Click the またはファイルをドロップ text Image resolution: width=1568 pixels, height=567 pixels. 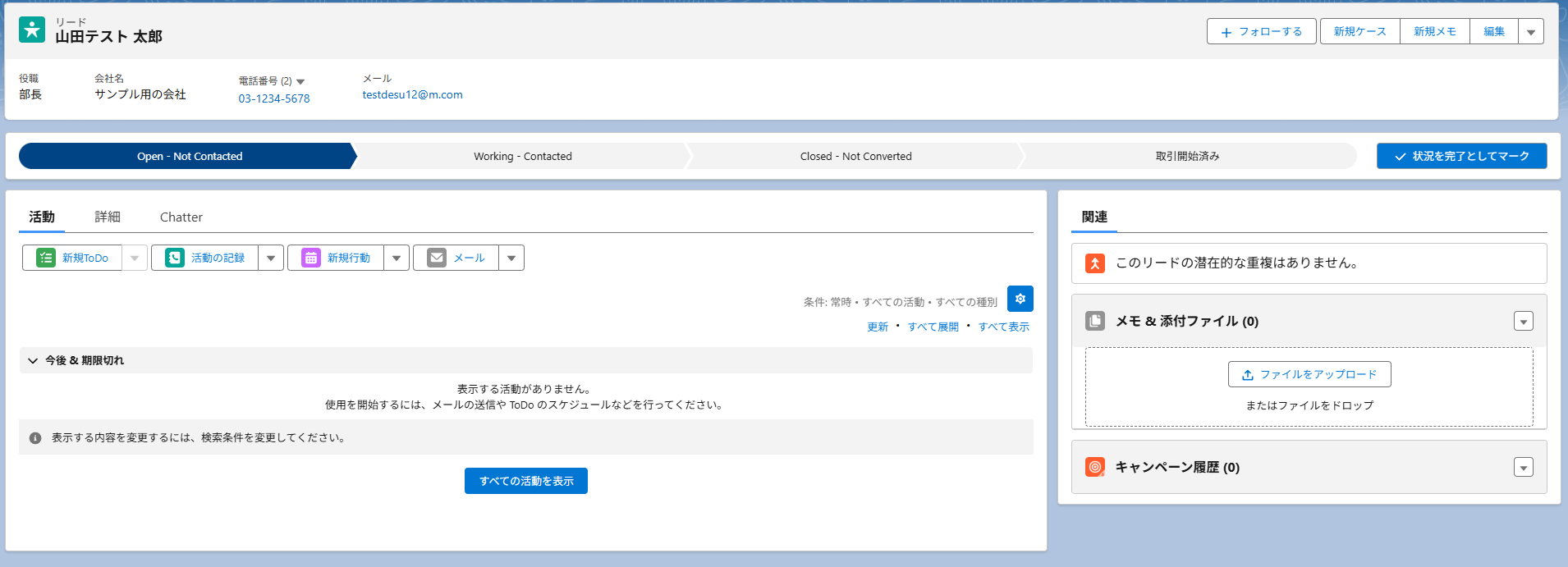[x=1309, y=405]
